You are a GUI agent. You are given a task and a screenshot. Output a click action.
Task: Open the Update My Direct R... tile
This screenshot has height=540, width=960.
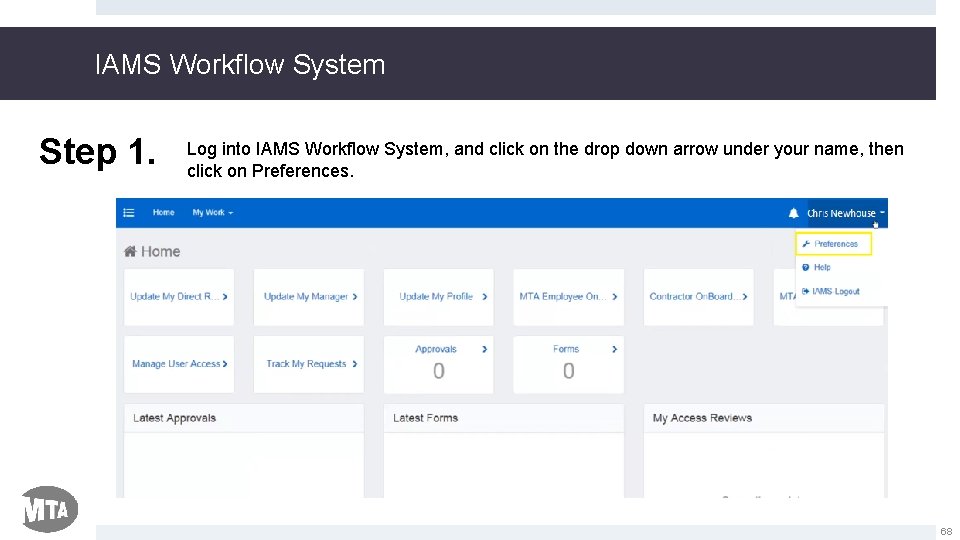pyautogui.click(x=179, y=297)
